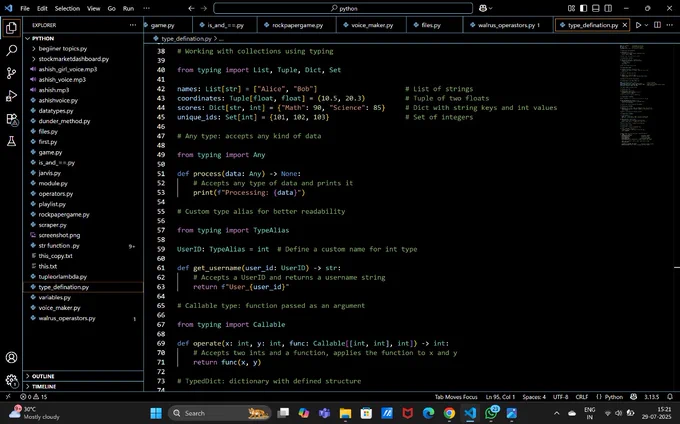Click the remote window icon in the status bar
Image resolution: width=680 pixels, height=424 pixels.
click(8, 397)
